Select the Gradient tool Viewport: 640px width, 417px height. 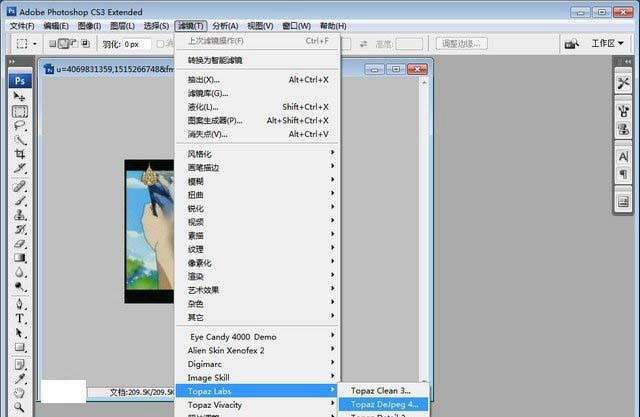pos(19,258)
